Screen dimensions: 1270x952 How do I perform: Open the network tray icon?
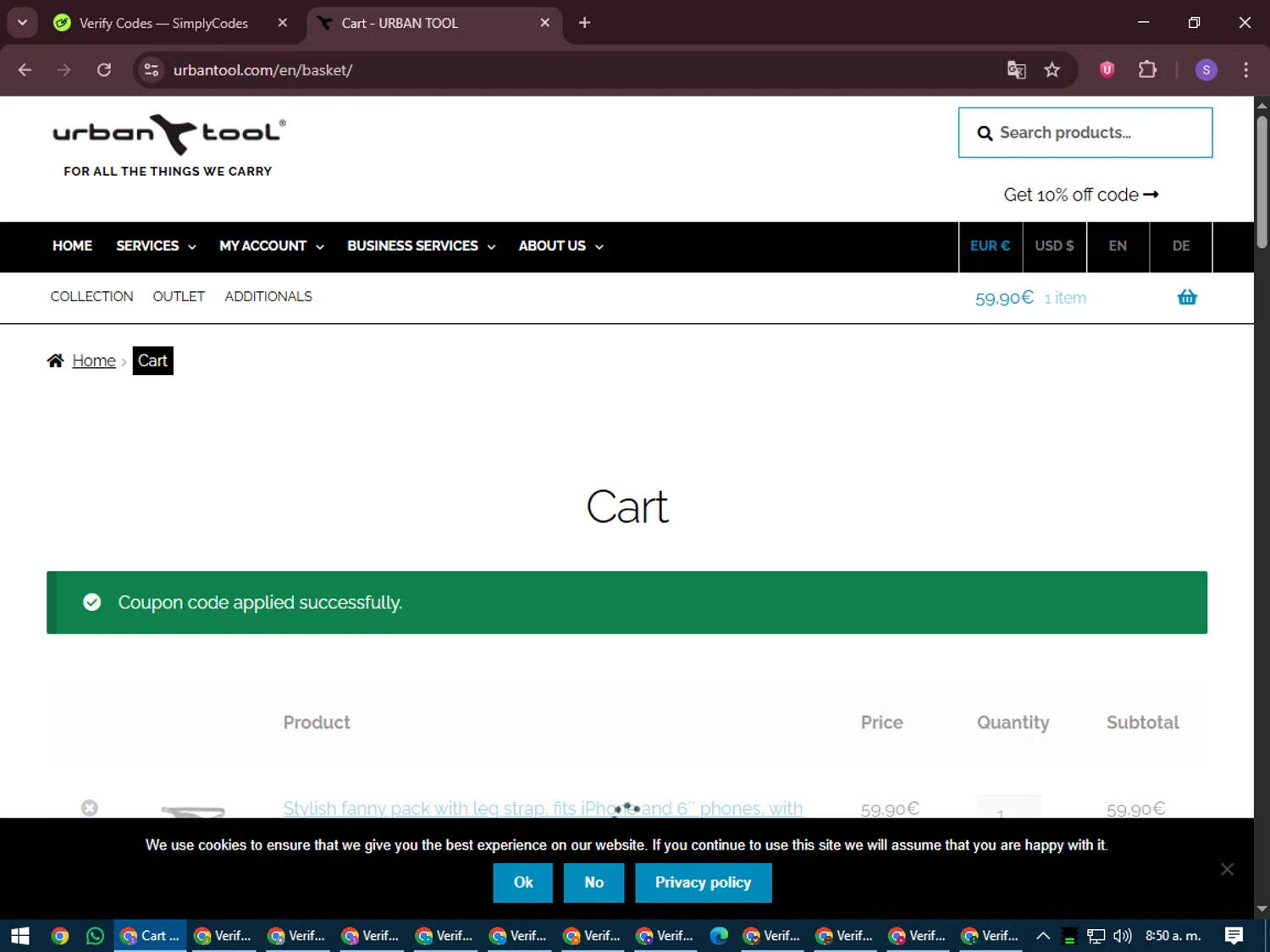[1096, 936]
